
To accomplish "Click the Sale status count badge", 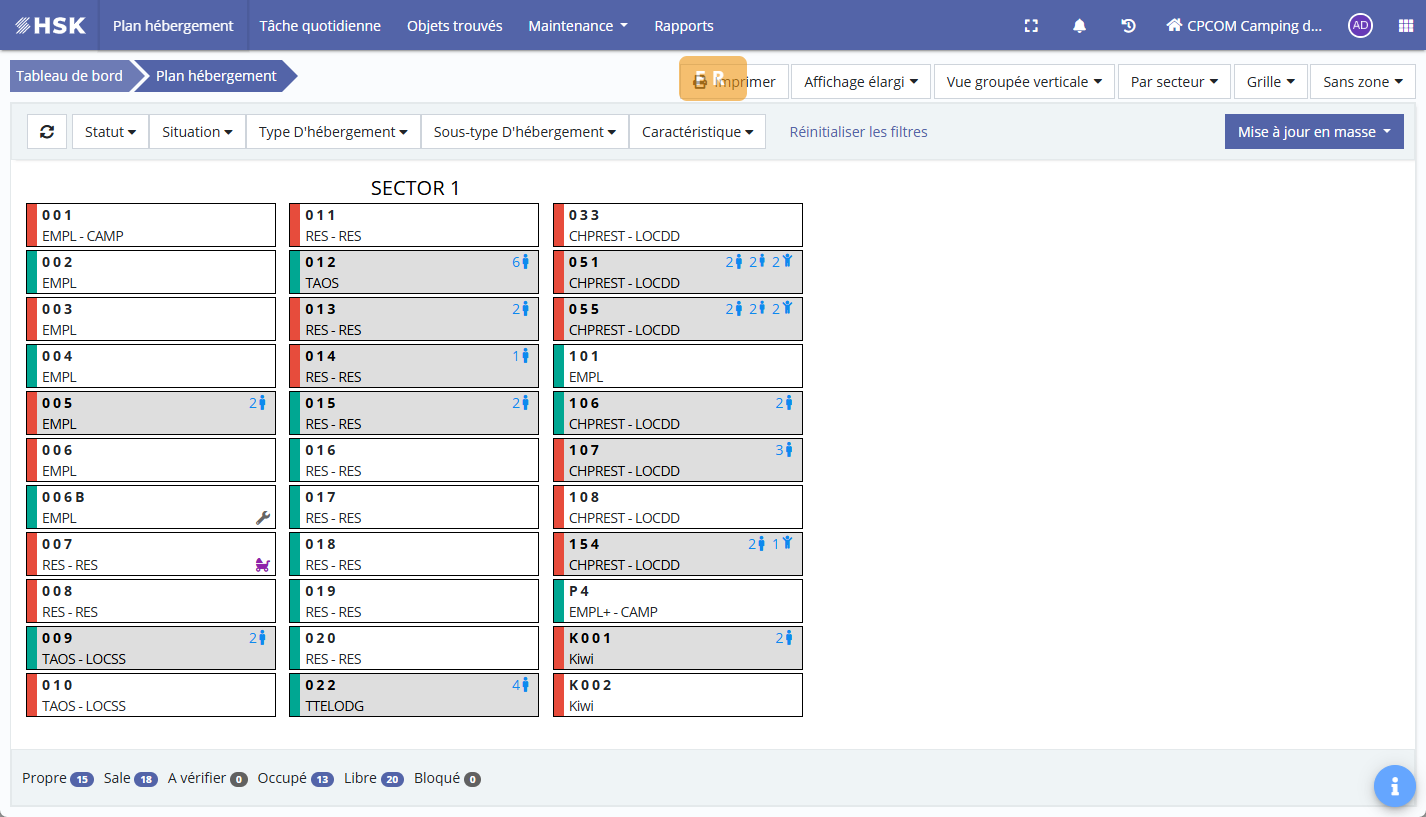I will (146, 779).
